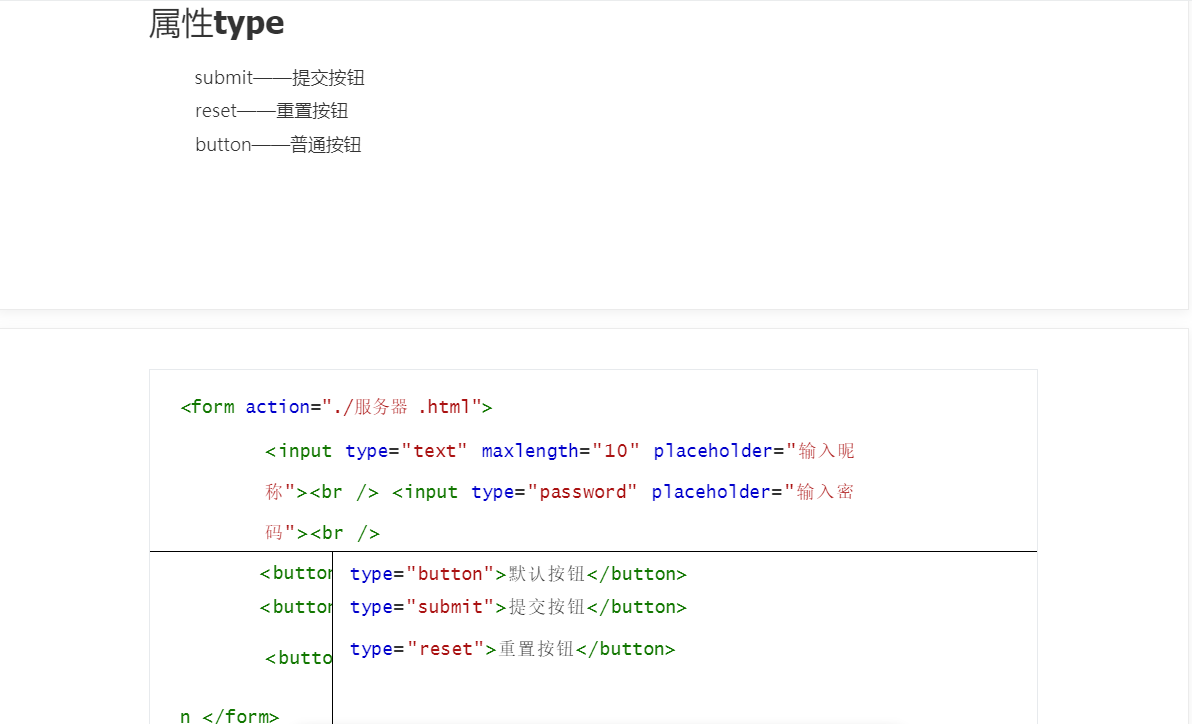1192x724 pixels.
Task: Click the type="button" attribute in code
Action: point(422,574)
